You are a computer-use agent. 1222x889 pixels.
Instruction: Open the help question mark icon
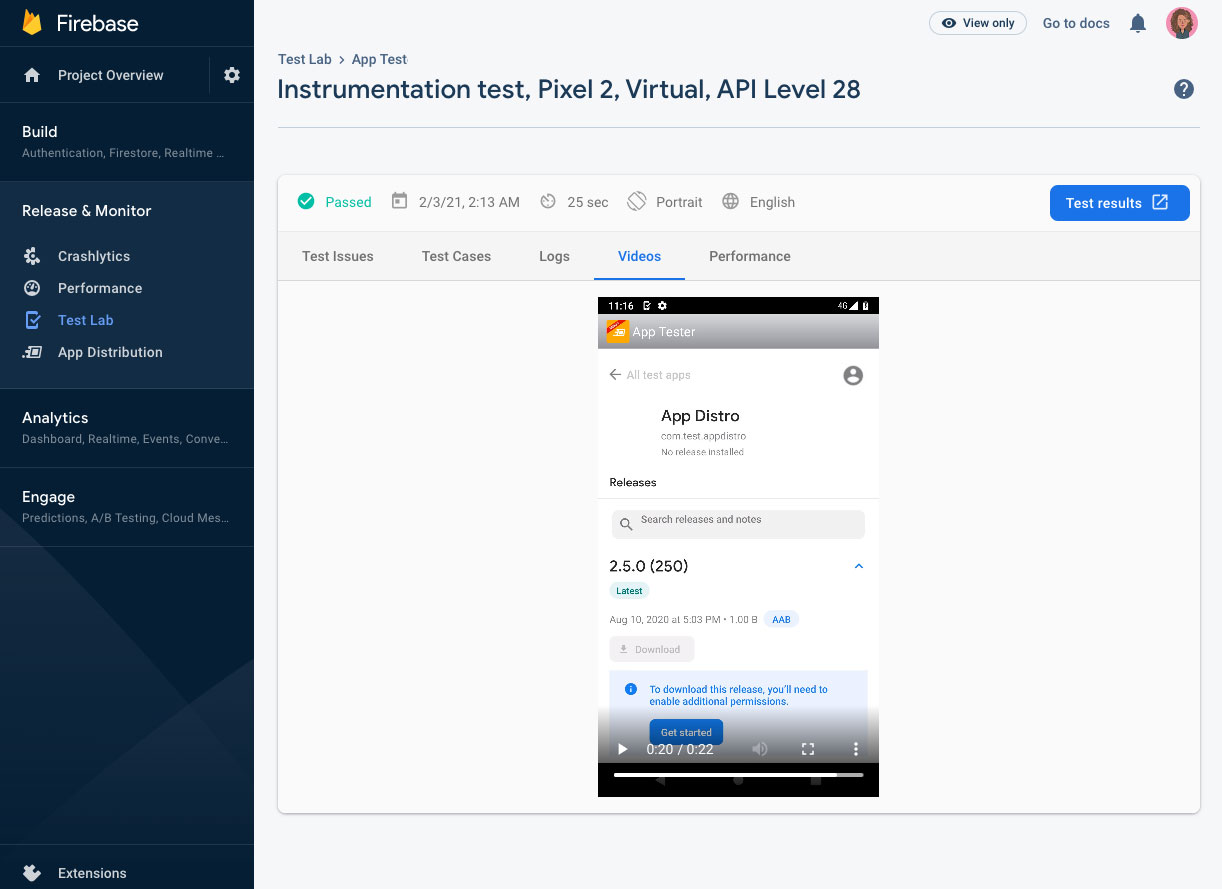(1183, 90)
